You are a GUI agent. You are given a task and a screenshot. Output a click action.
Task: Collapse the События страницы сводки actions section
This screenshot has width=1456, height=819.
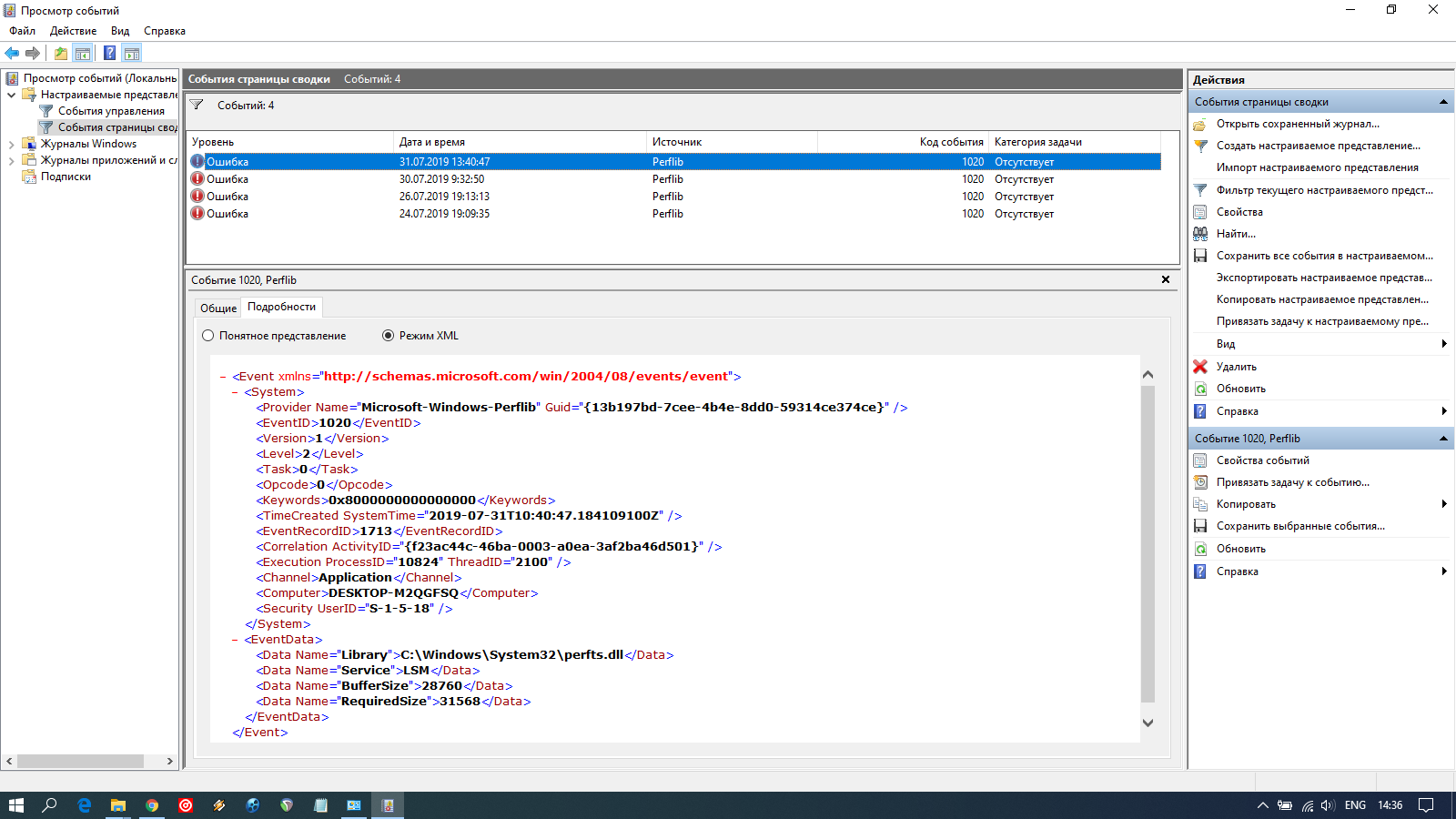(x=1443, y=102)
